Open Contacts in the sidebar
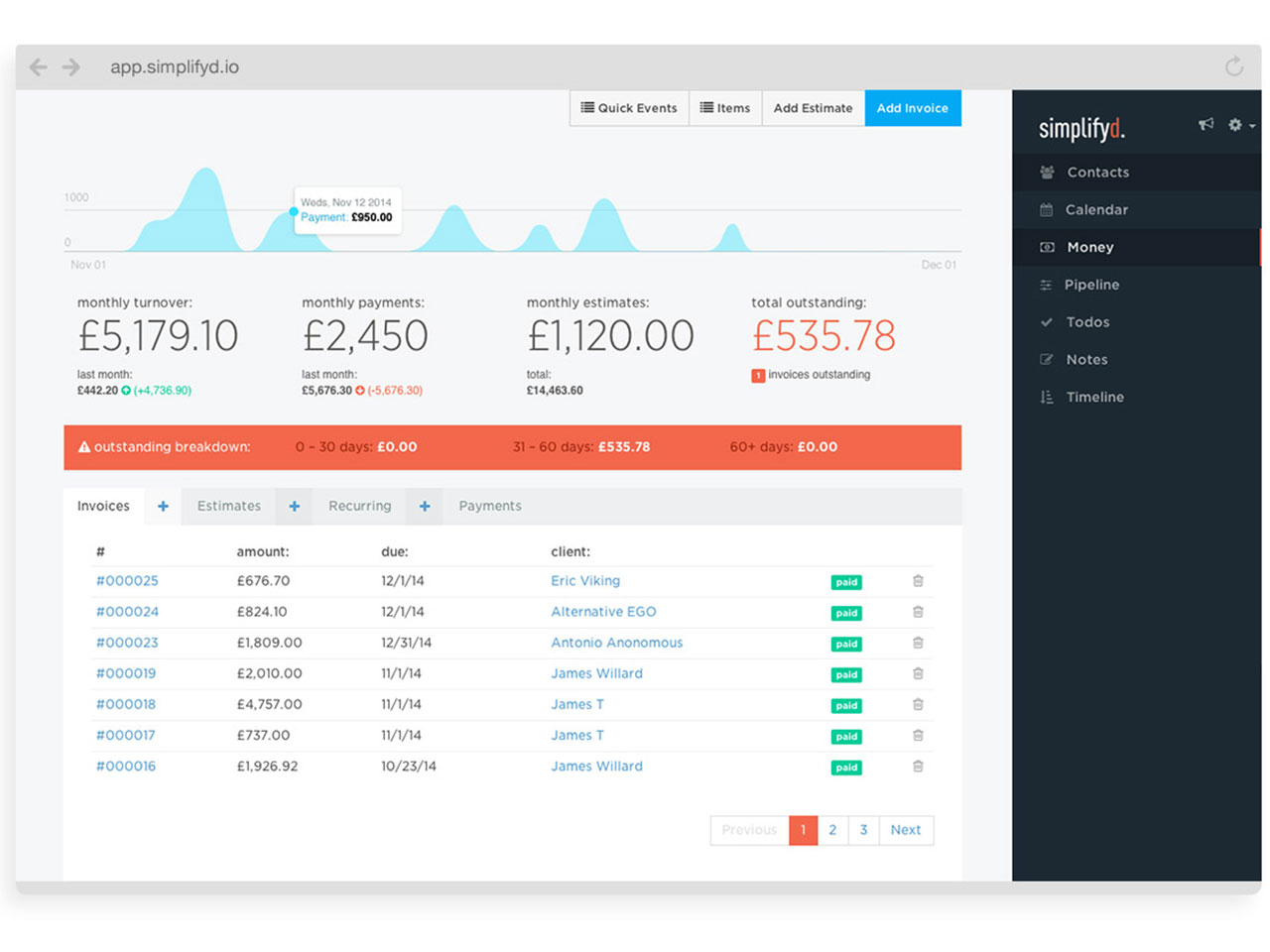This screenshot has width=1270, height=952. click(1097, 173)
